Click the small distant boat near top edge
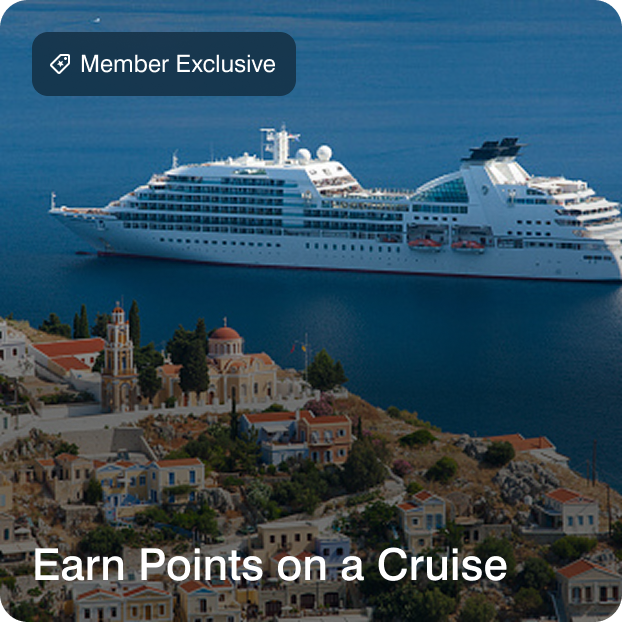Image resolution: width=622 pixels, height=622 pixels. tap(96, 20)
